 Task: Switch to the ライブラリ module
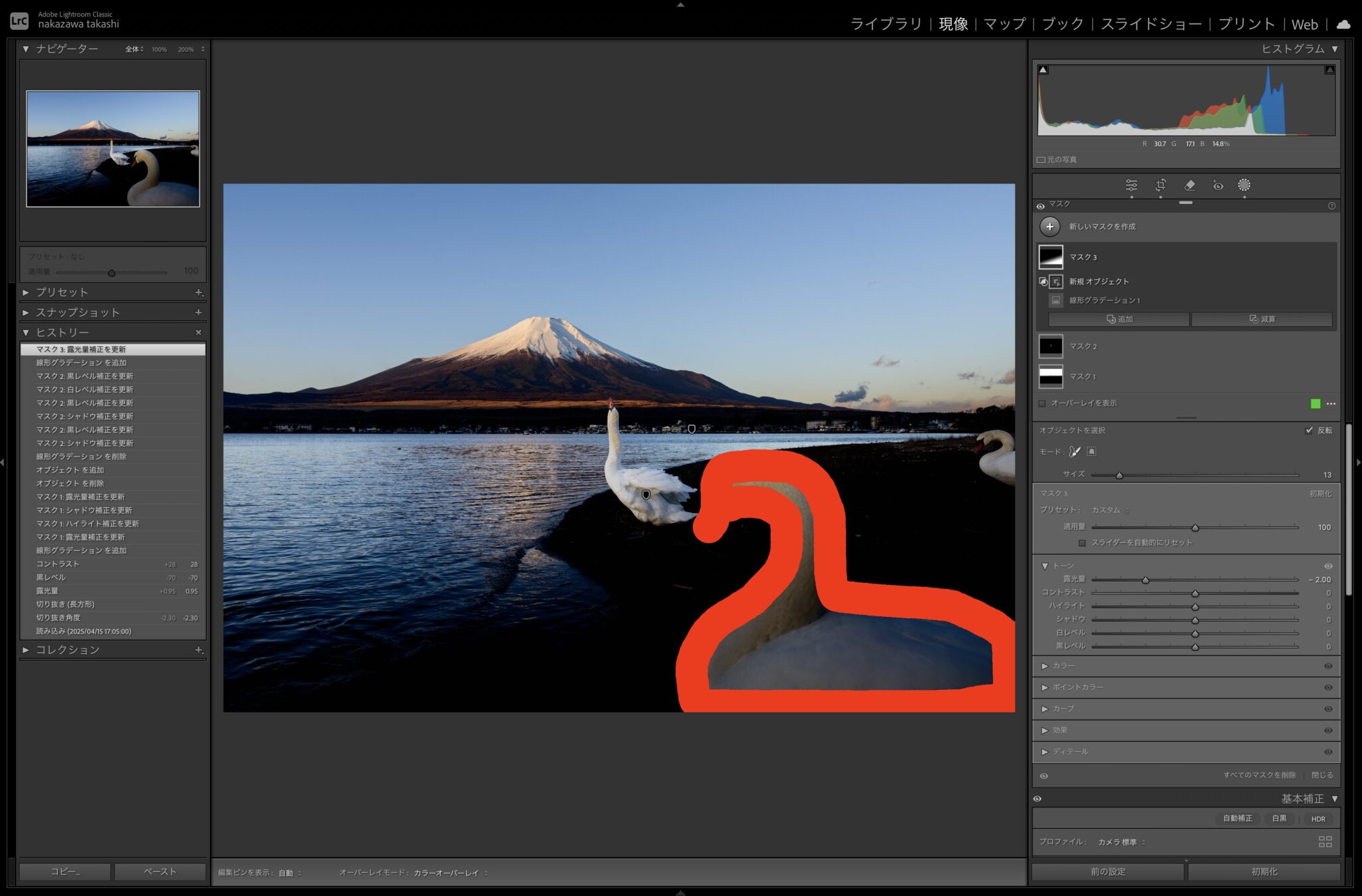pyautogui.click(x=886, y=25)
